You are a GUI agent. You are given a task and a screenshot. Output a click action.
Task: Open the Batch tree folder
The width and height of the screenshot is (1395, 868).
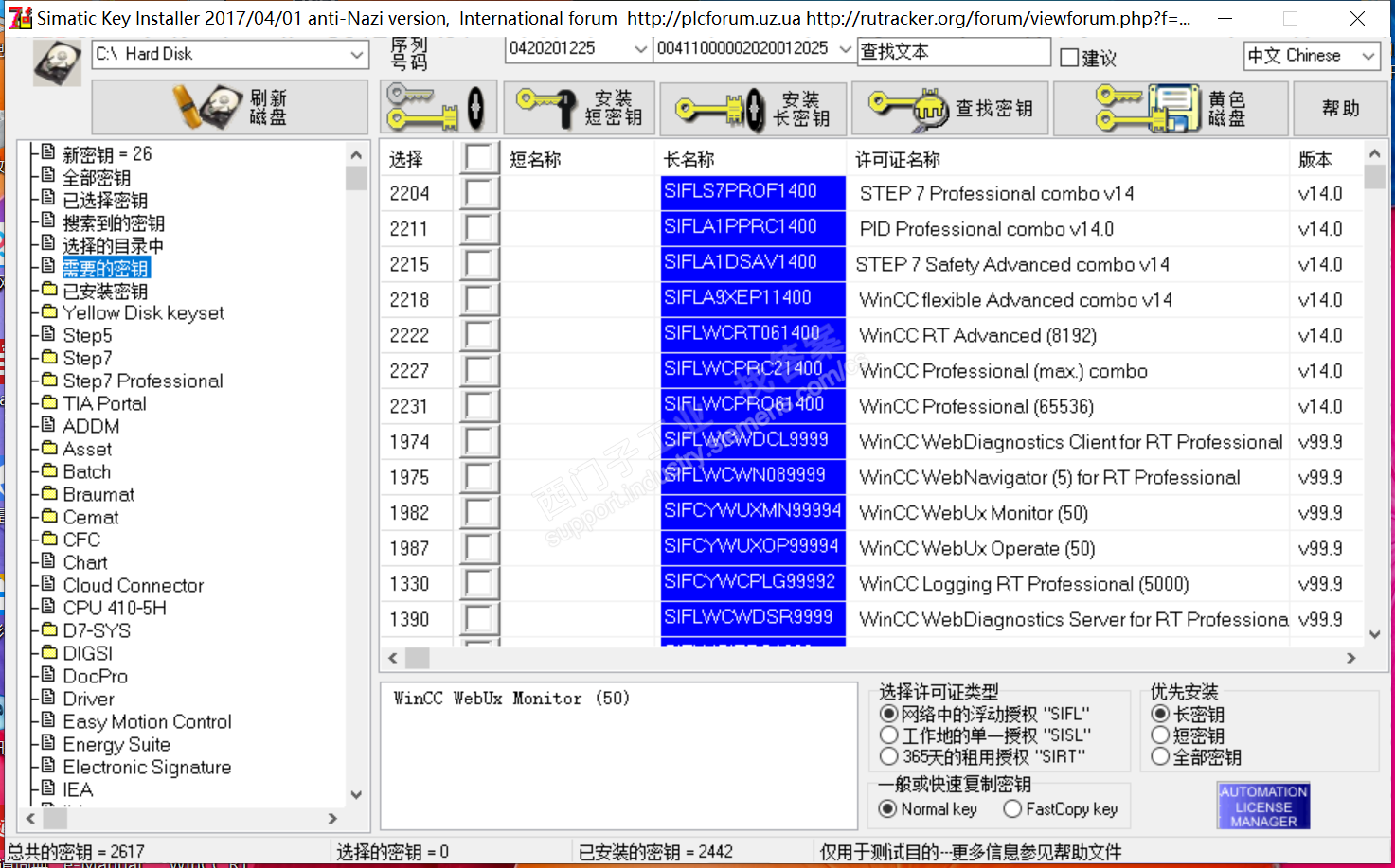(x=87, y=471)
